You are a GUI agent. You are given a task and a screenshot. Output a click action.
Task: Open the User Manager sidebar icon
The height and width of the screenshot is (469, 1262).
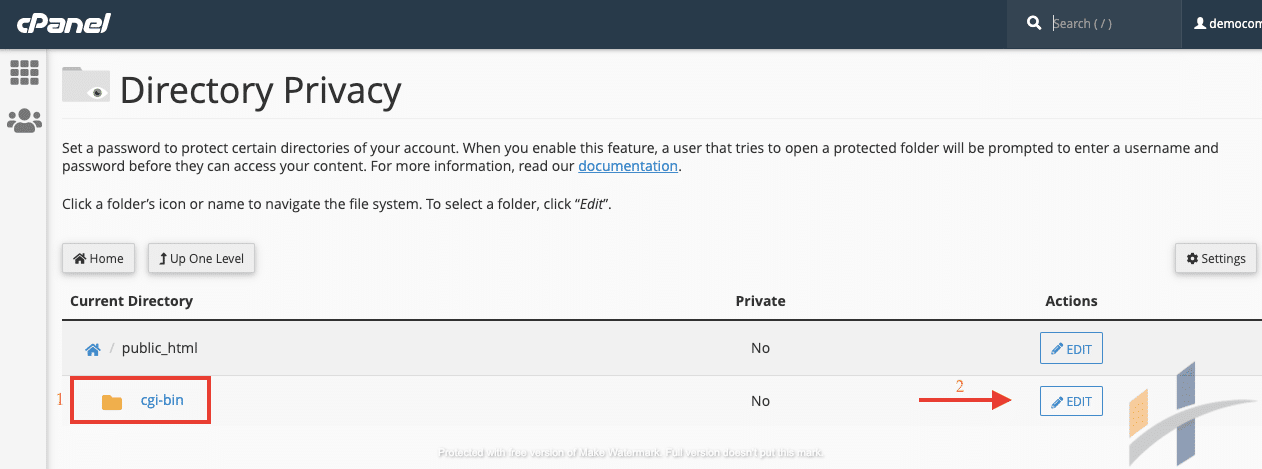23,121
